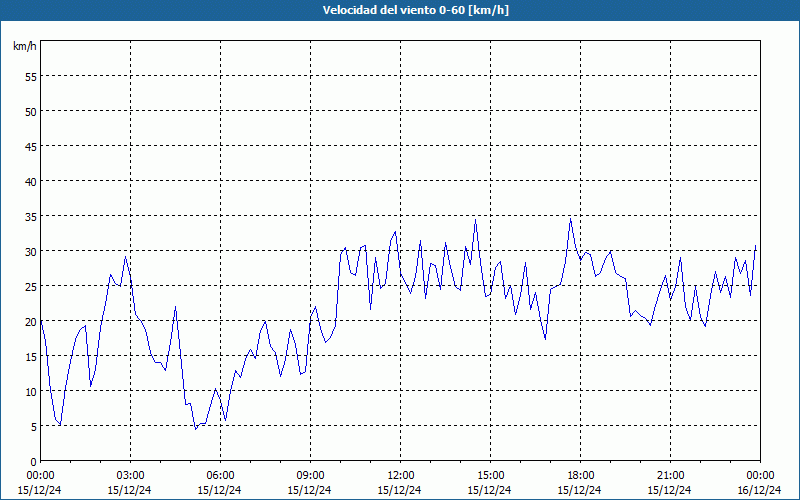Click the 21:00 time label on the x-axis
Image resolution: width=800 pixels, height=500 pixels.
pyautogui.click(x=670, y=476)
